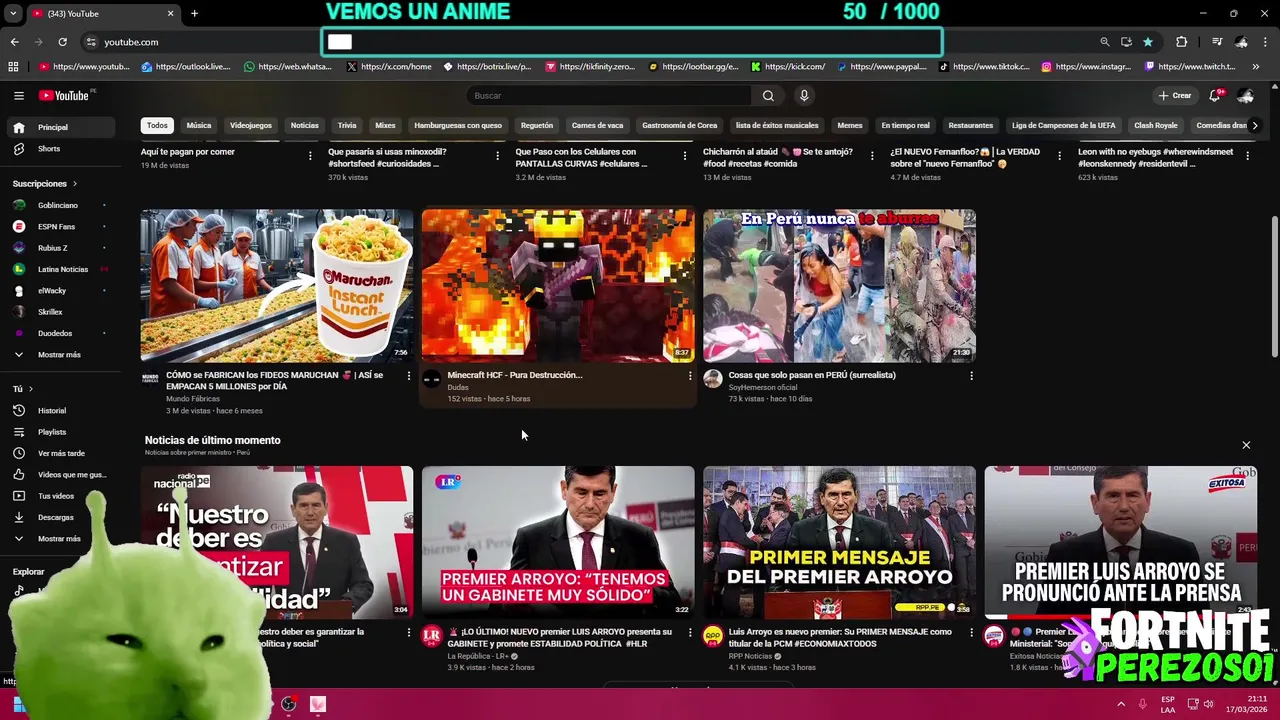Open options for Cosas que solo pasan video
This screenshot has width=1280, height=720.
pos(971,376)
